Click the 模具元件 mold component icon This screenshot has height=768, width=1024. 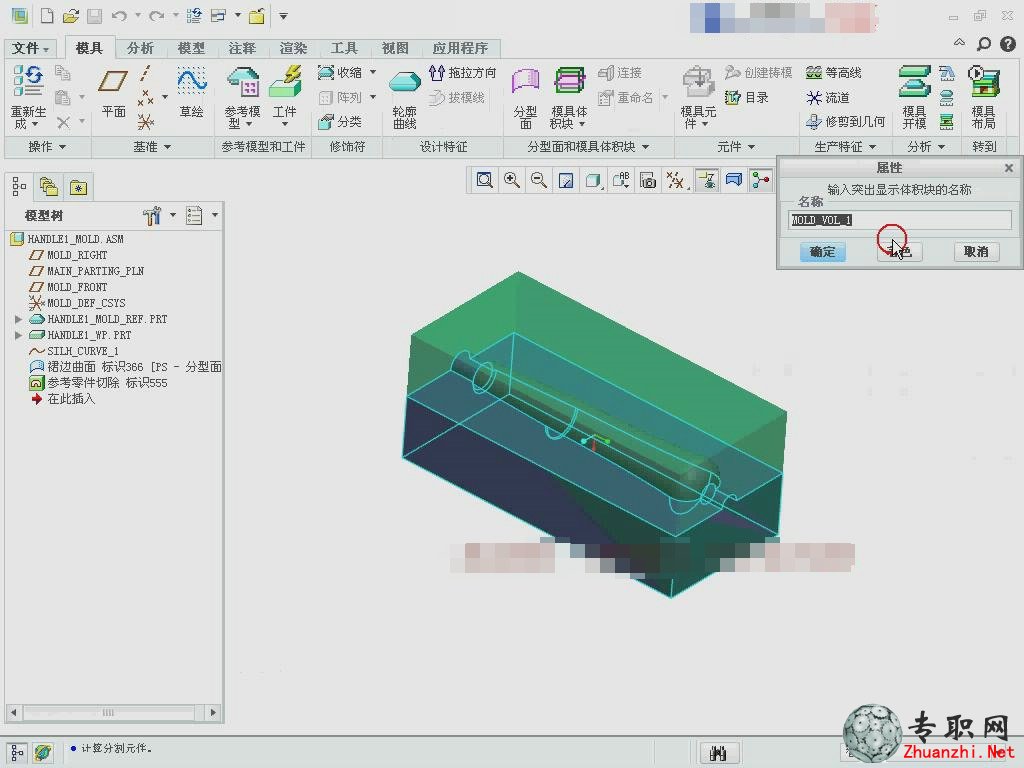[x=698, y=82]
